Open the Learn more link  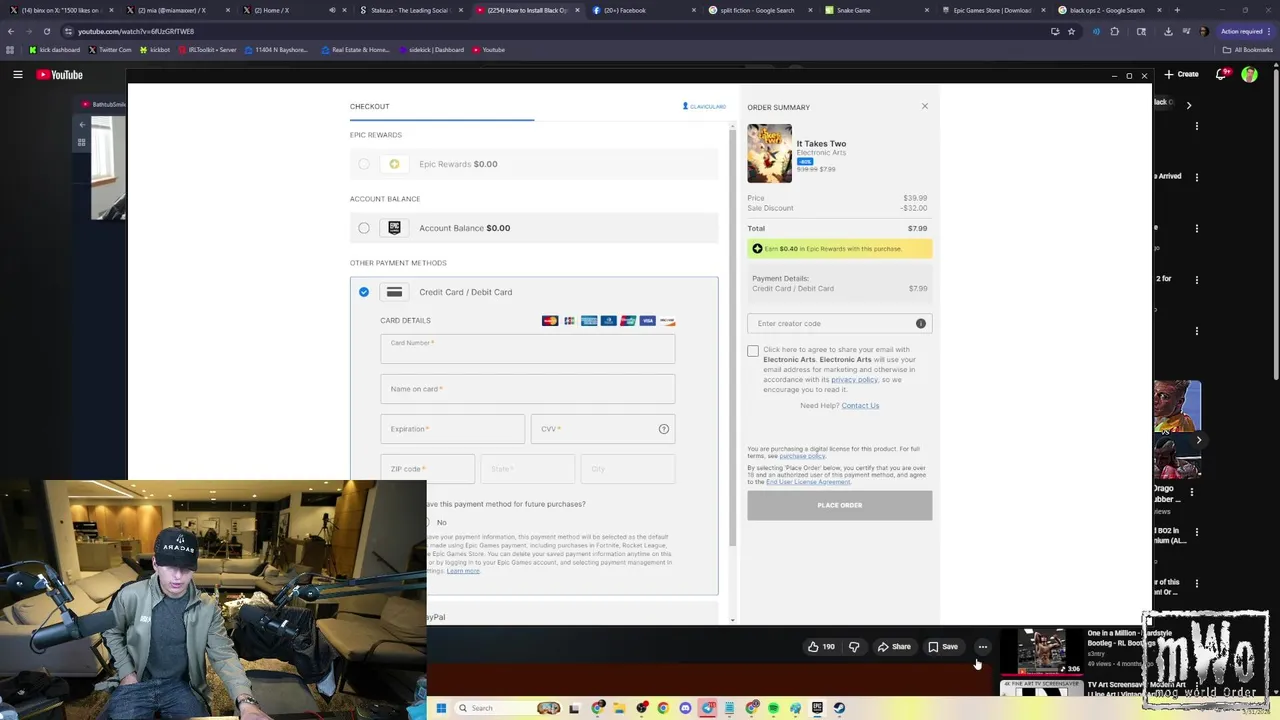tap(463, 571)
